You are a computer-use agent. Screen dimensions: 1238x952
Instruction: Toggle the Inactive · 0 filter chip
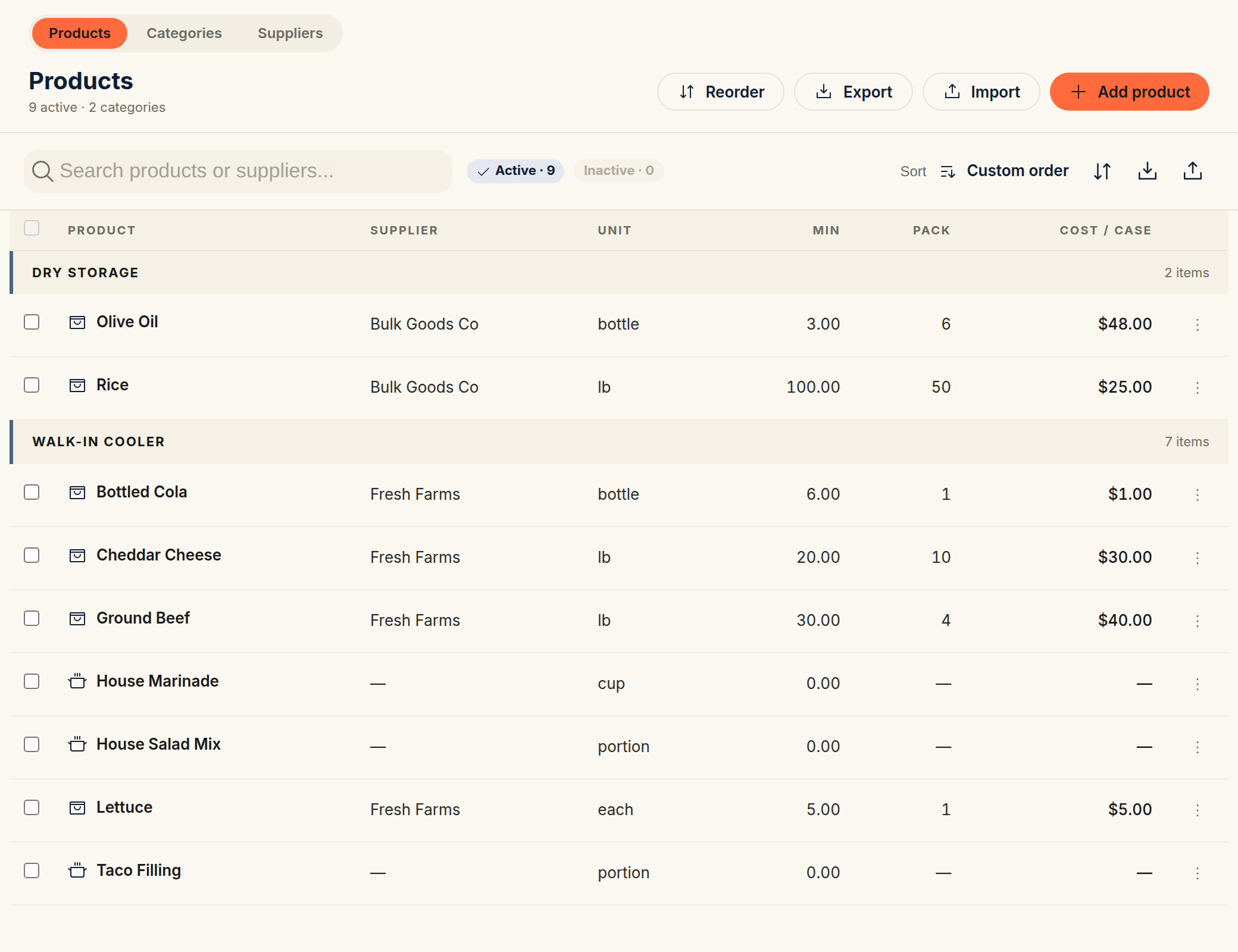tap(618, 171)
